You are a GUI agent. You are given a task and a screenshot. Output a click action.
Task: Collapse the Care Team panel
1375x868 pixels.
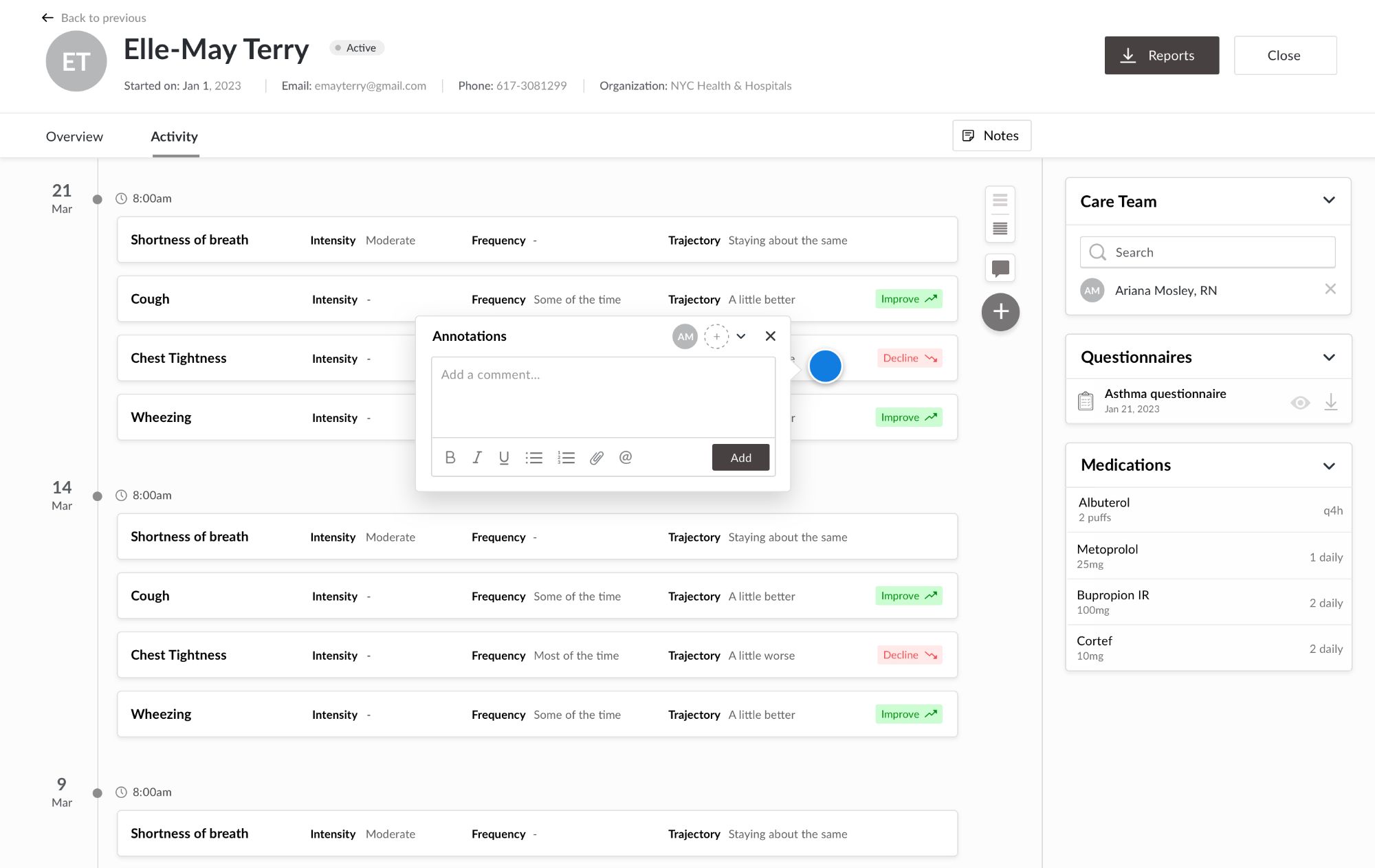1329,201
